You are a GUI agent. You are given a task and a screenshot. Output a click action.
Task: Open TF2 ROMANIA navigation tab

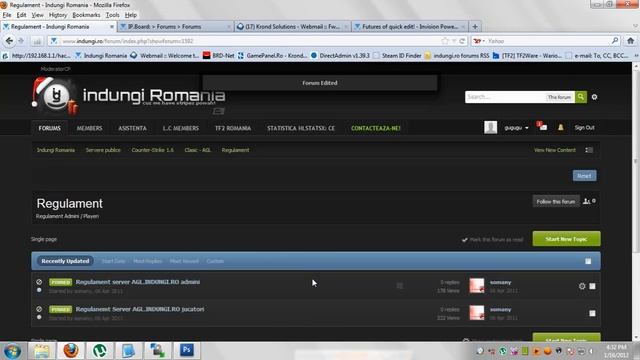233,128
